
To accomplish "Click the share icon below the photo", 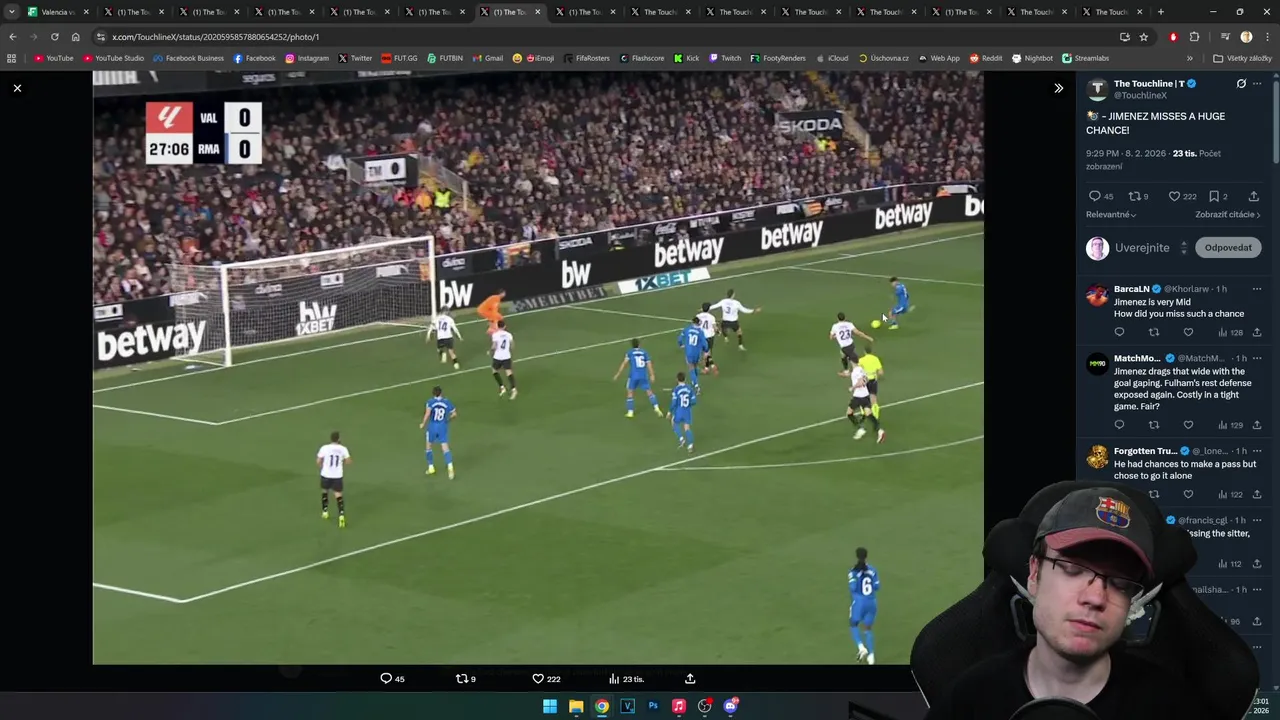I will (690, 679).
